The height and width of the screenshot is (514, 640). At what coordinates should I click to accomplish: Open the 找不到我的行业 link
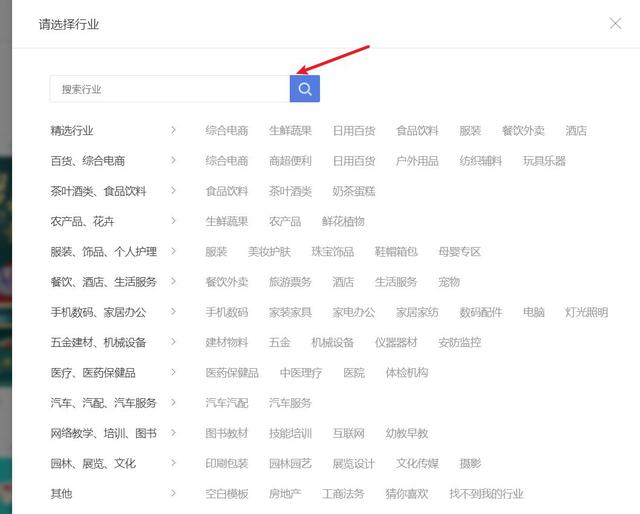[x=486, y=493]
